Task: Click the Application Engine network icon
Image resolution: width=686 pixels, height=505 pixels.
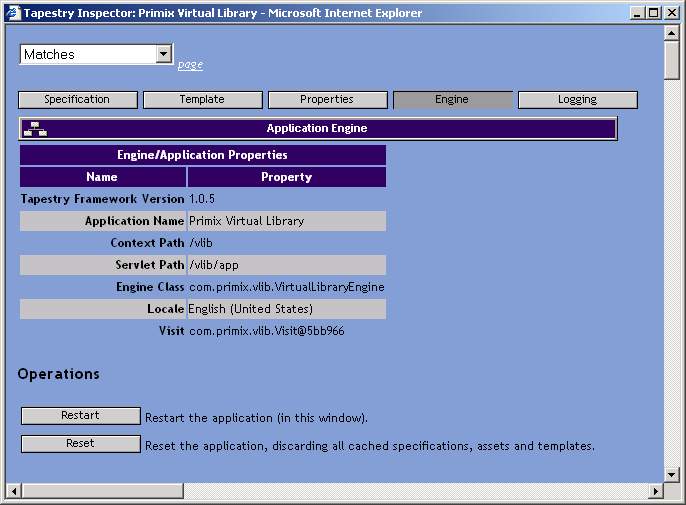Action: click(x=35, y=129)
